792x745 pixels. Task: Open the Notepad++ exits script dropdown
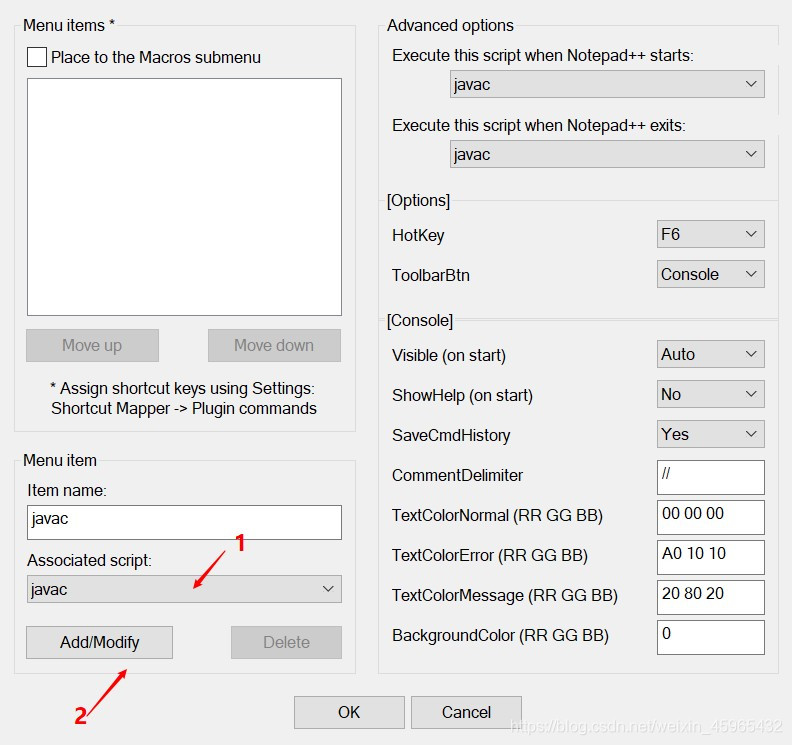607,154
